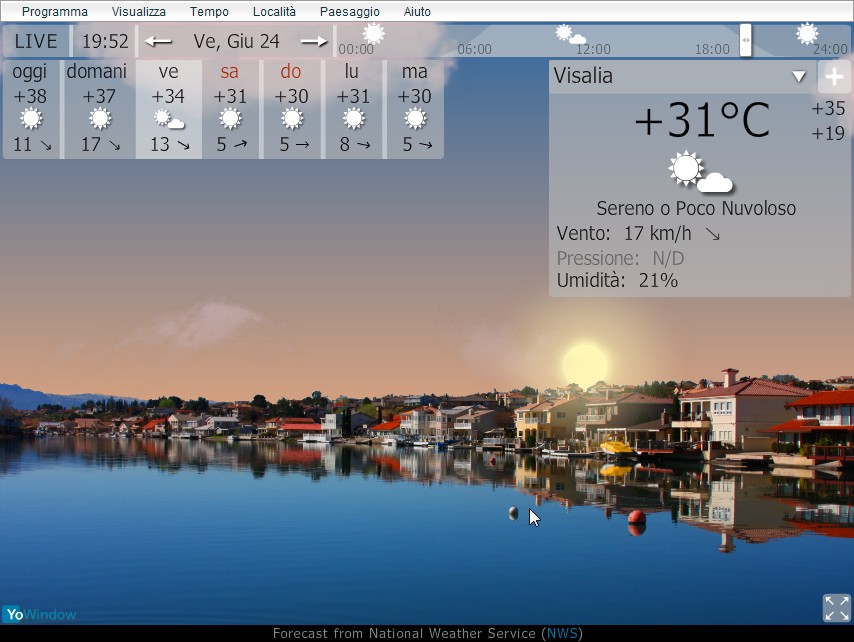Click the wind value 8 under lu
Image resolution: width=854 pixels, height=642 pixels.
click(345, 144)
